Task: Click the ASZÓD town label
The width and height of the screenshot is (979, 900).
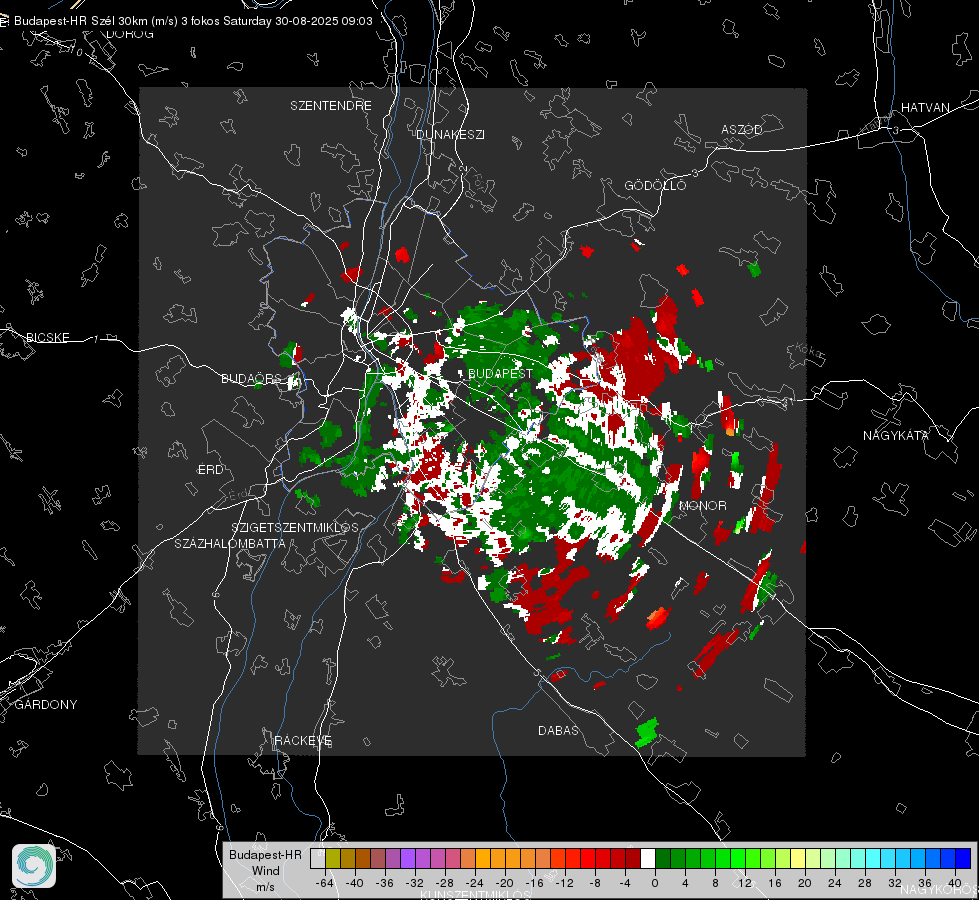Action: click(742, 130)
